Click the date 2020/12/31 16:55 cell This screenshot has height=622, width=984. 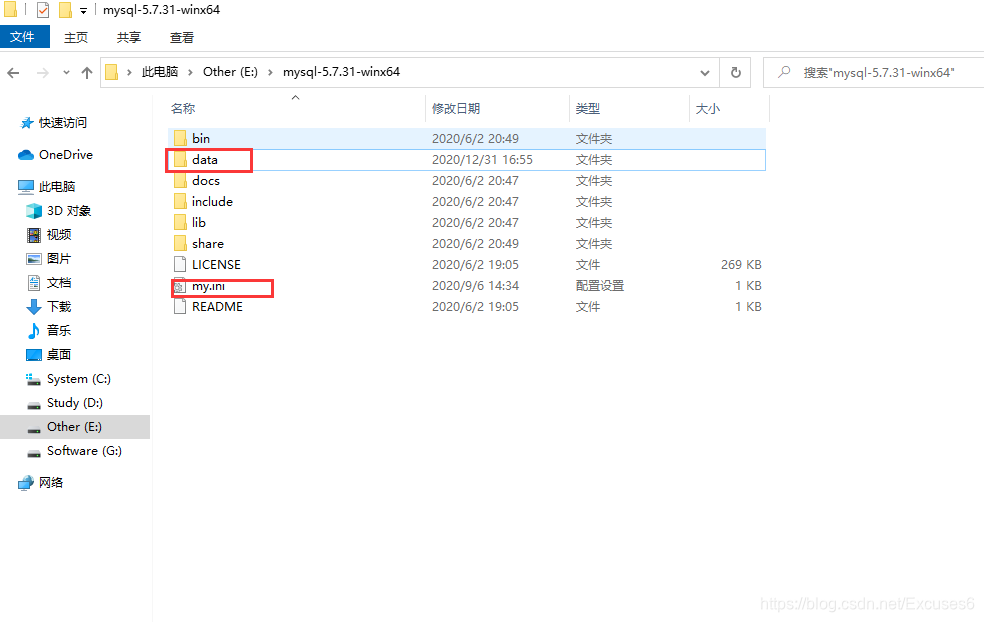(482, 160)
